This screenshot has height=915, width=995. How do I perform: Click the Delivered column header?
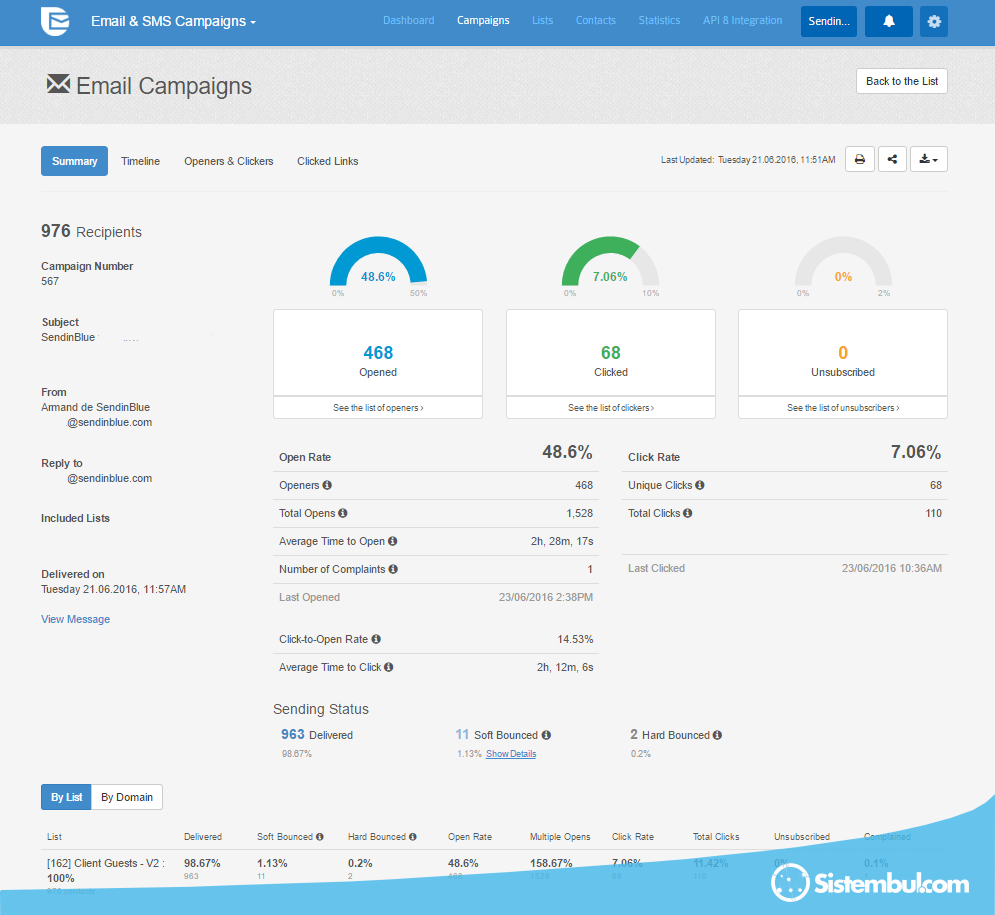(x=203, y=836)
